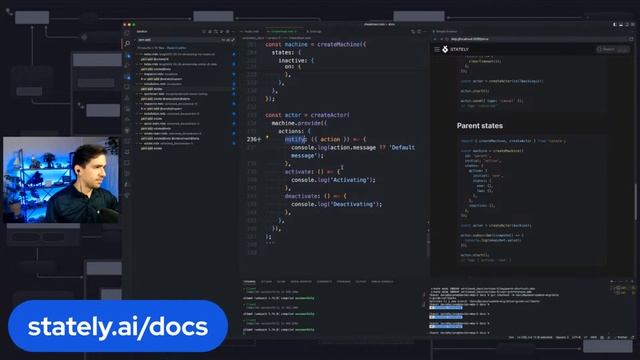
Task: Select the Terminal panel tab
Action: click(x=249, y=282)
